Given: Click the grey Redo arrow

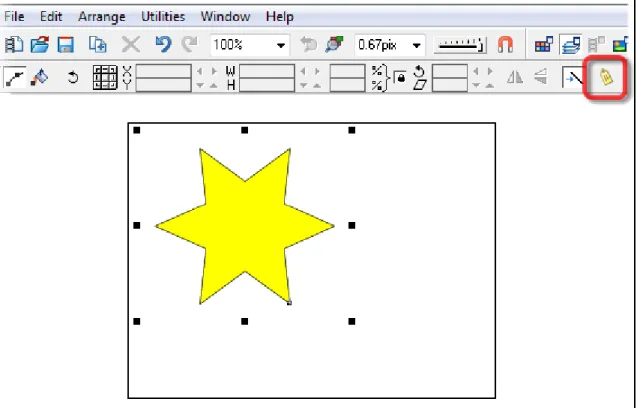Looking at the screenshot, I should pos(189,45).
